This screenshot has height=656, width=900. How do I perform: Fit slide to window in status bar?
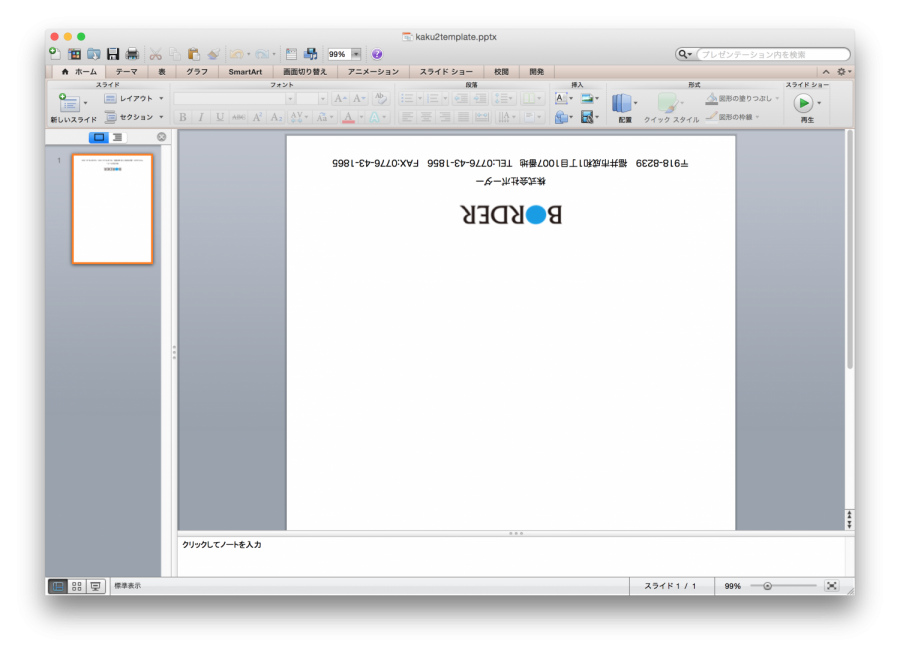pyautogui.click(x=832, y=586)
